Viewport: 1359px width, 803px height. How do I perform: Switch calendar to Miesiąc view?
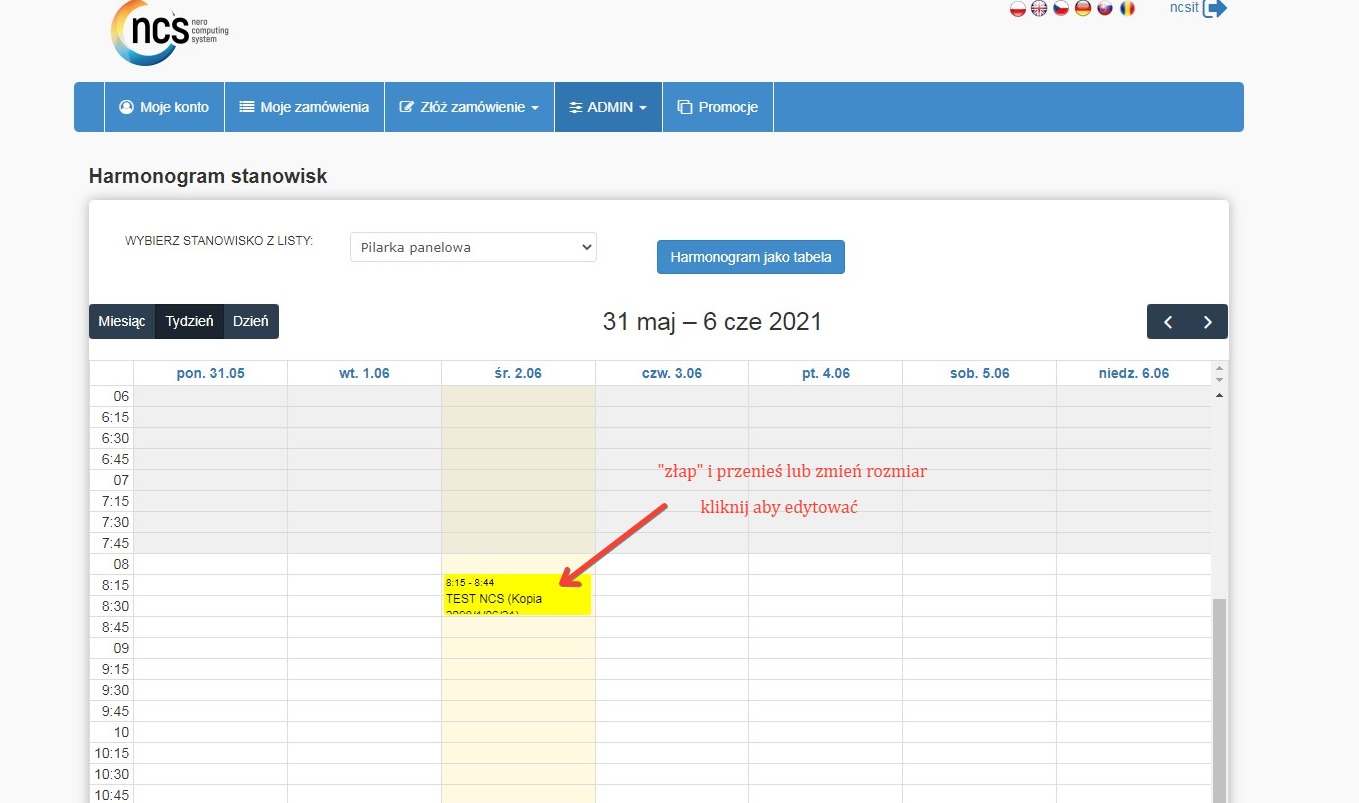122,322
